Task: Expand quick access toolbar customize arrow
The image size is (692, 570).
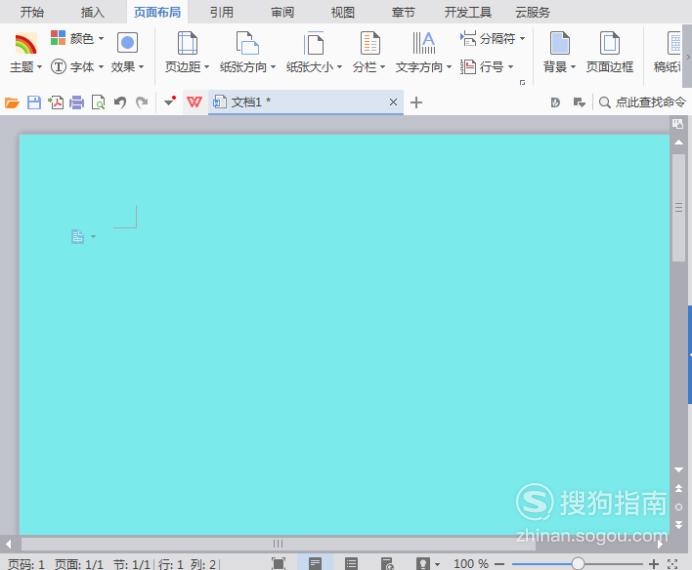Action: [169, 101]
